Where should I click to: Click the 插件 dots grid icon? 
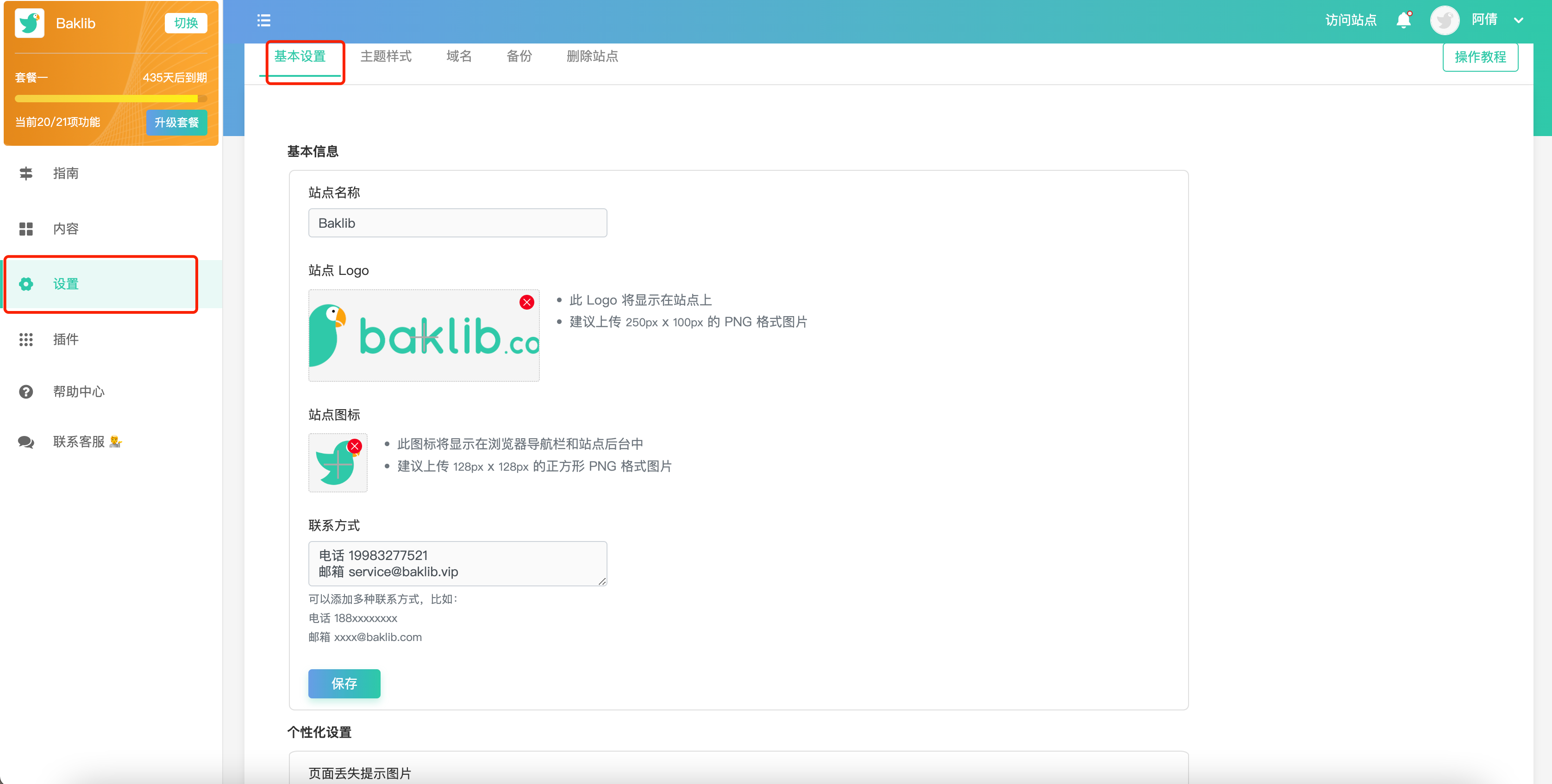26,340
